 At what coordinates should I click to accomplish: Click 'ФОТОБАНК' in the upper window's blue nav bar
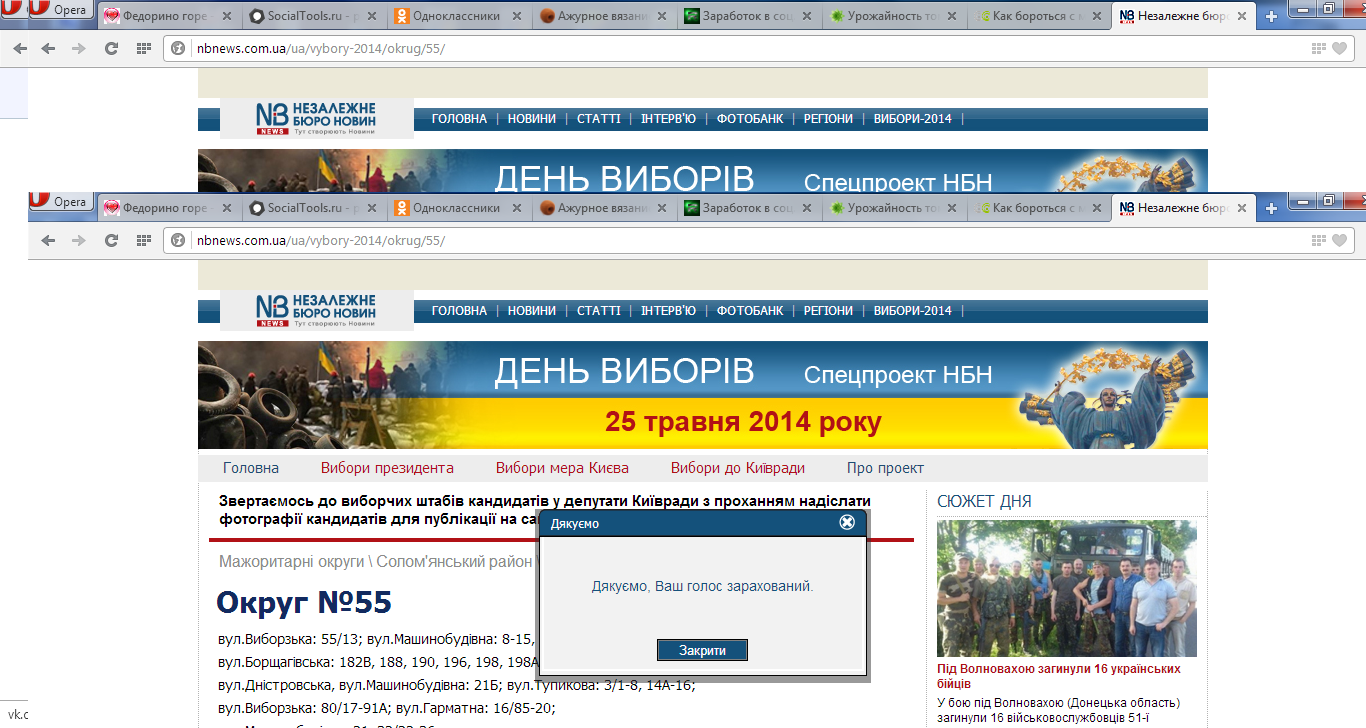coord(750,119)
